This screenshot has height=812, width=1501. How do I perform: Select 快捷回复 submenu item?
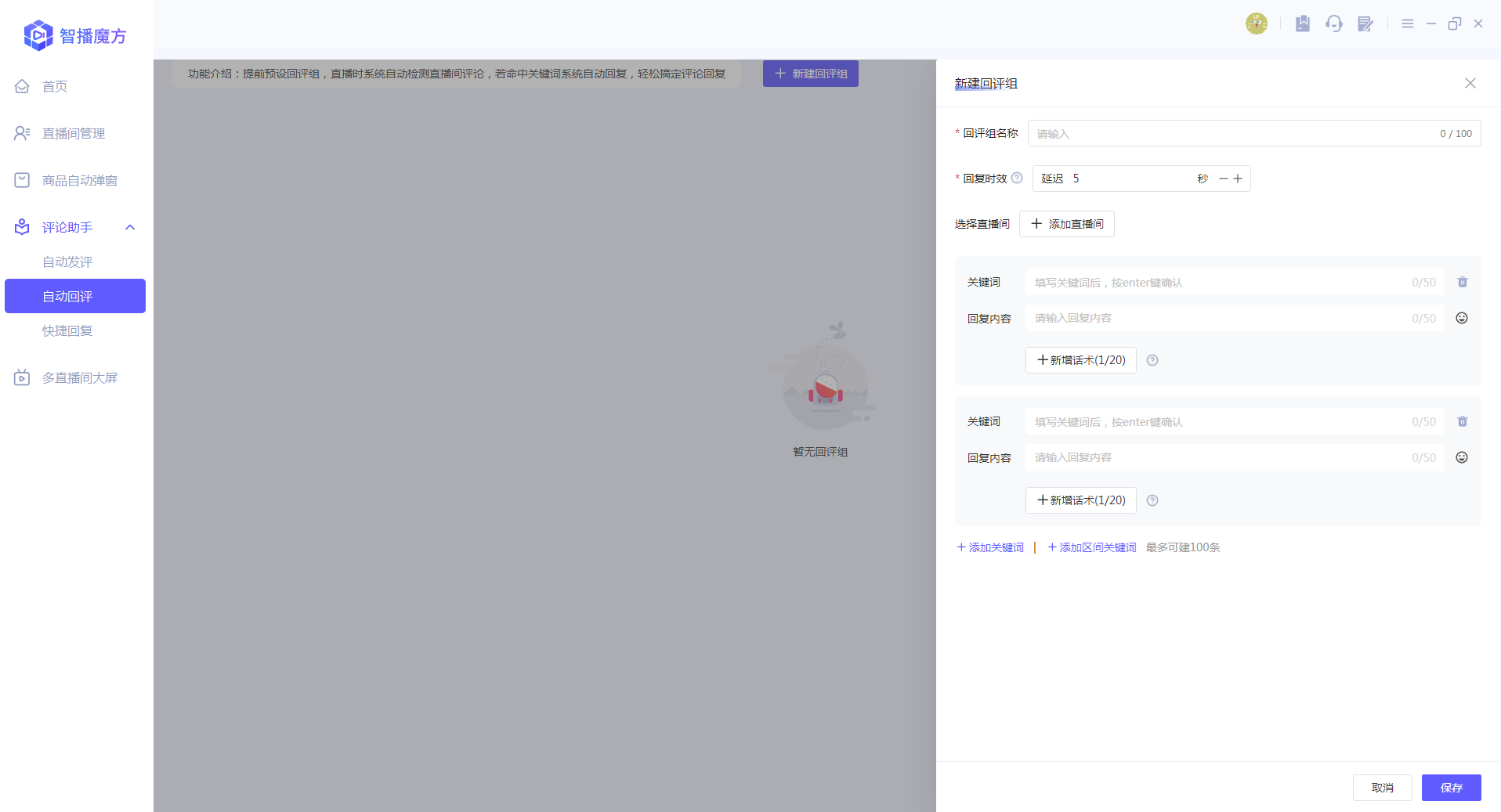[67, 330]
